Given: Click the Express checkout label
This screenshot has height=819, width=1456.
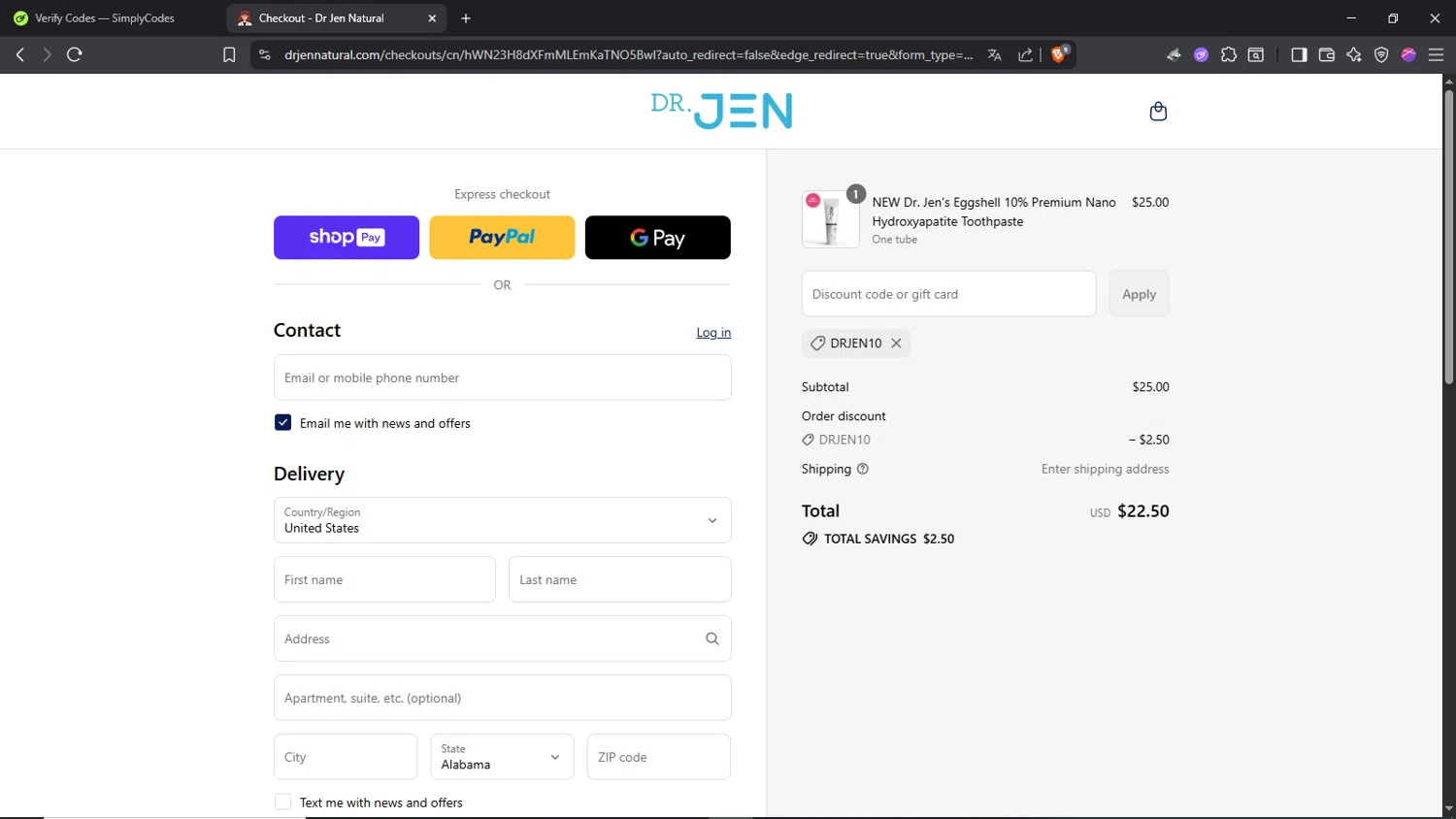Looking at the screenshot, I should (502, 194).
